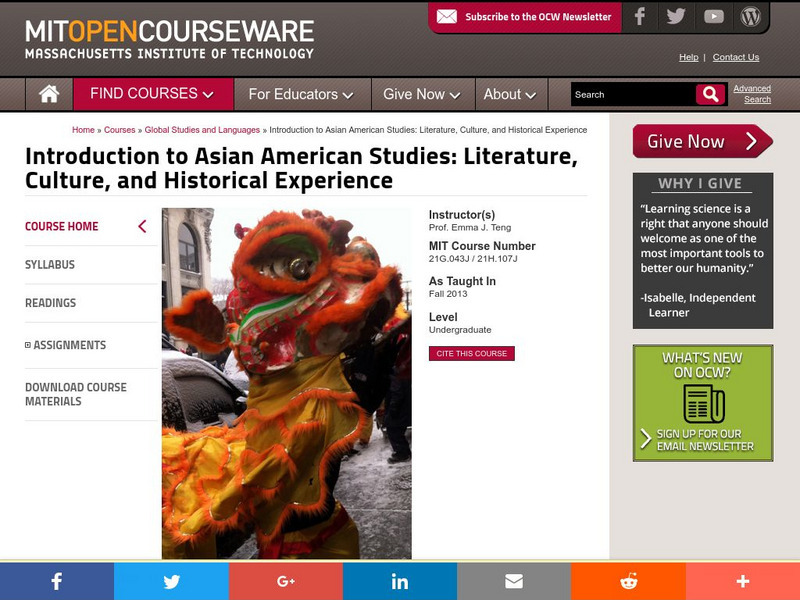Share the course via the email icon

(513, 580)
